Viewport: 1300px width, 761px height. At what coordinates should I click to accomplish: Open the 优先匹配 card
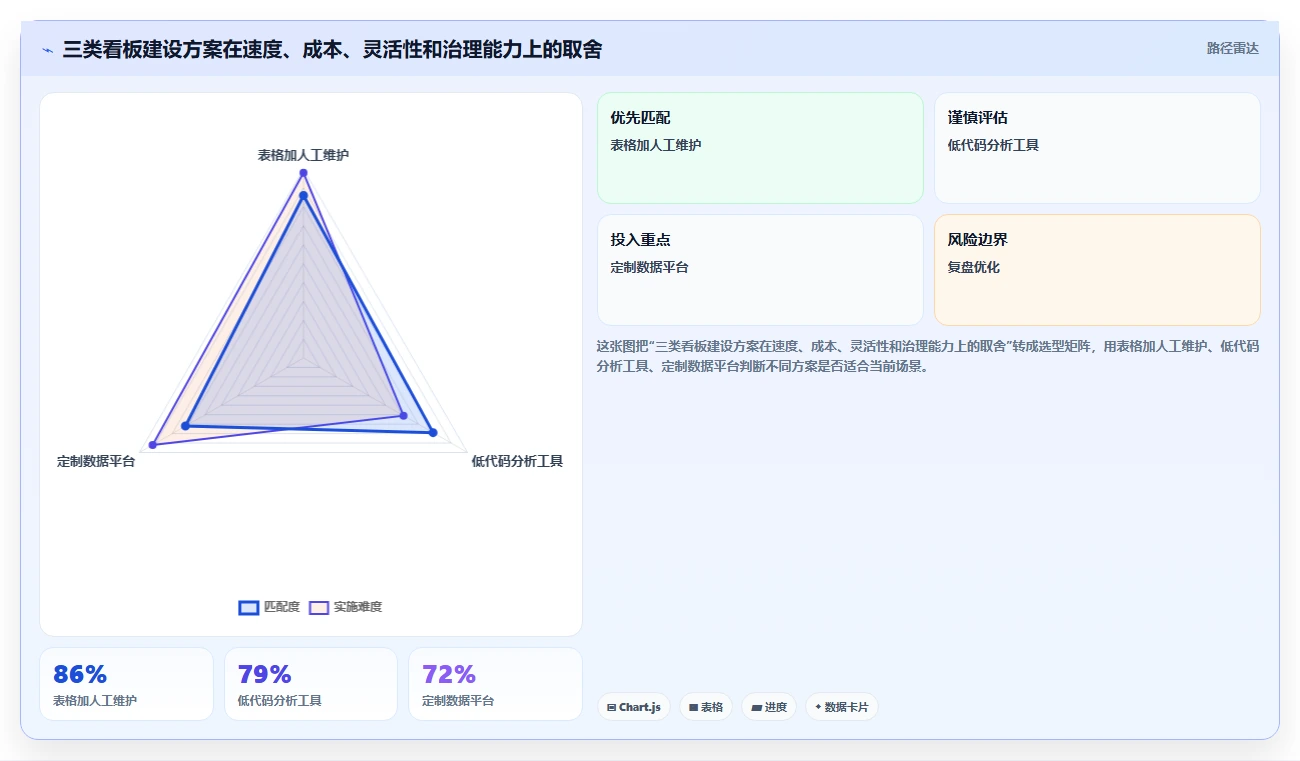760,148
